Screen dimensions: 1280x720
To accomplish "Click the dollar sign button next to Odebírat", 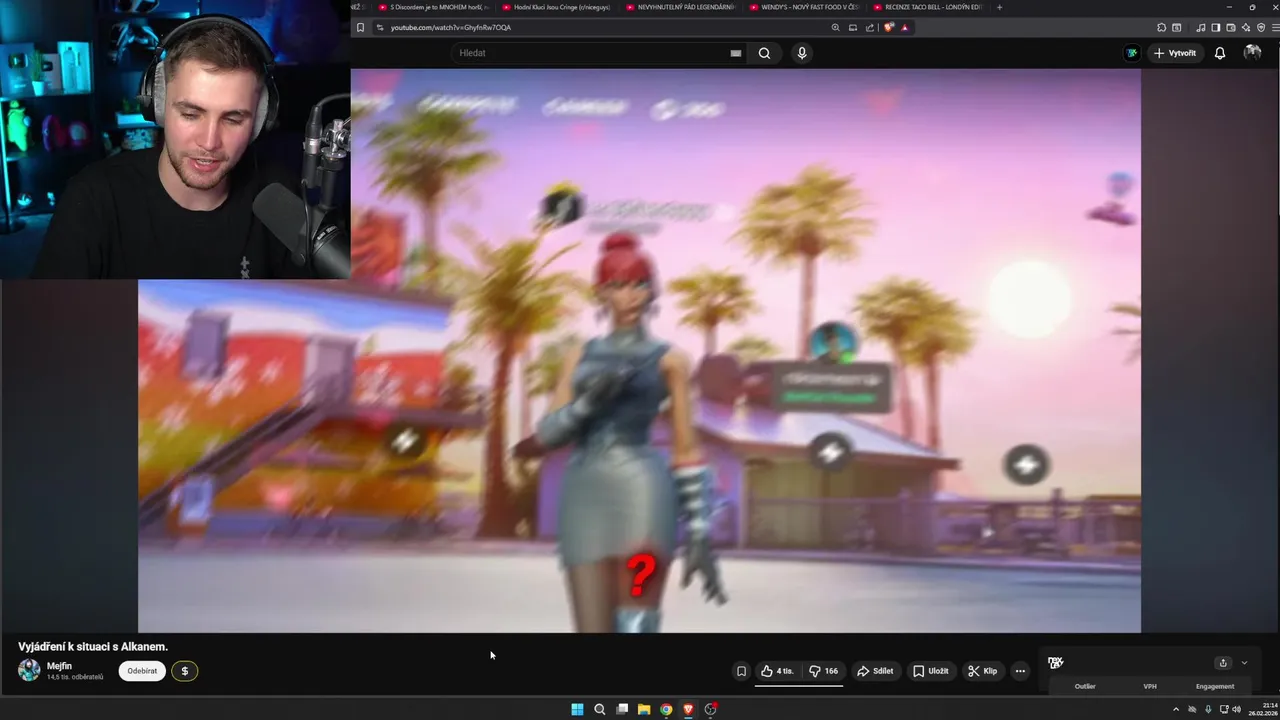I will coord(184,671).
